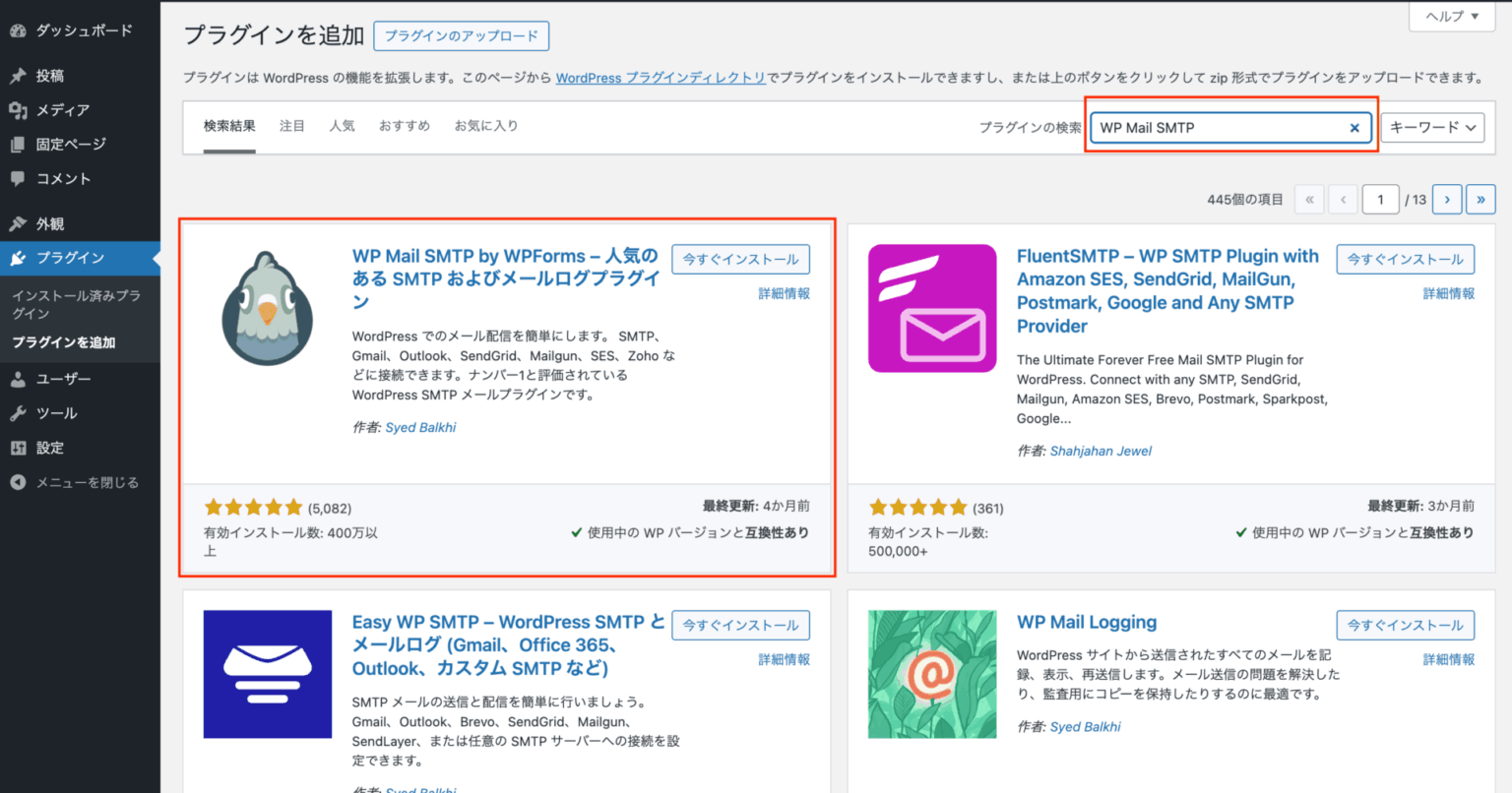Click the current page number field
This screenshot has width=1512, height=793.
click(1380, 199)
